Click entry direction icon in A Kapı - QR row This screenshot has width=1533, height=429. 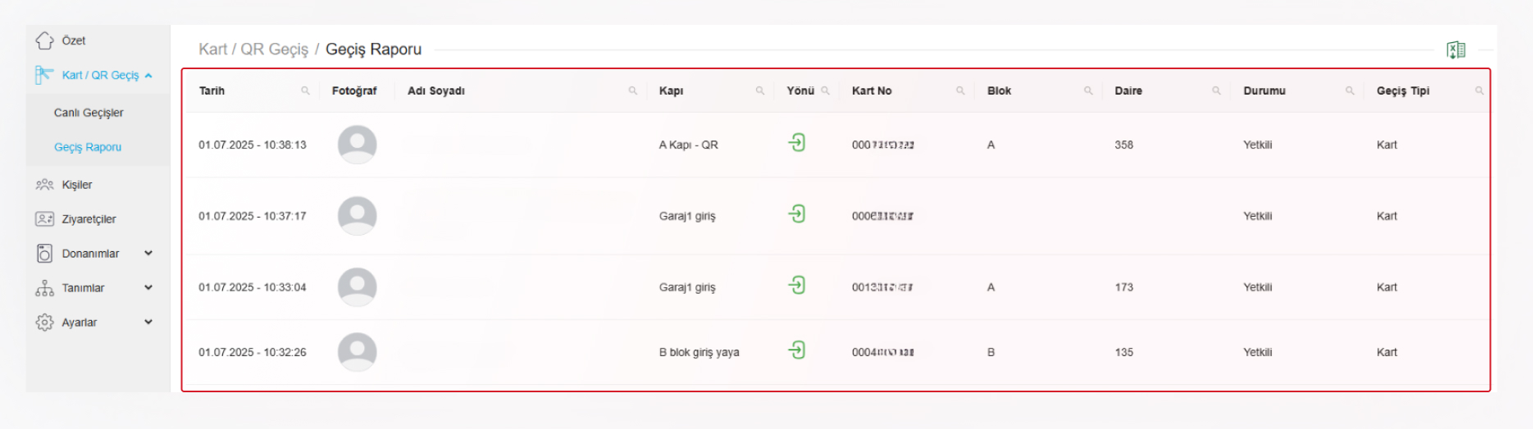[x=796, y=143]
